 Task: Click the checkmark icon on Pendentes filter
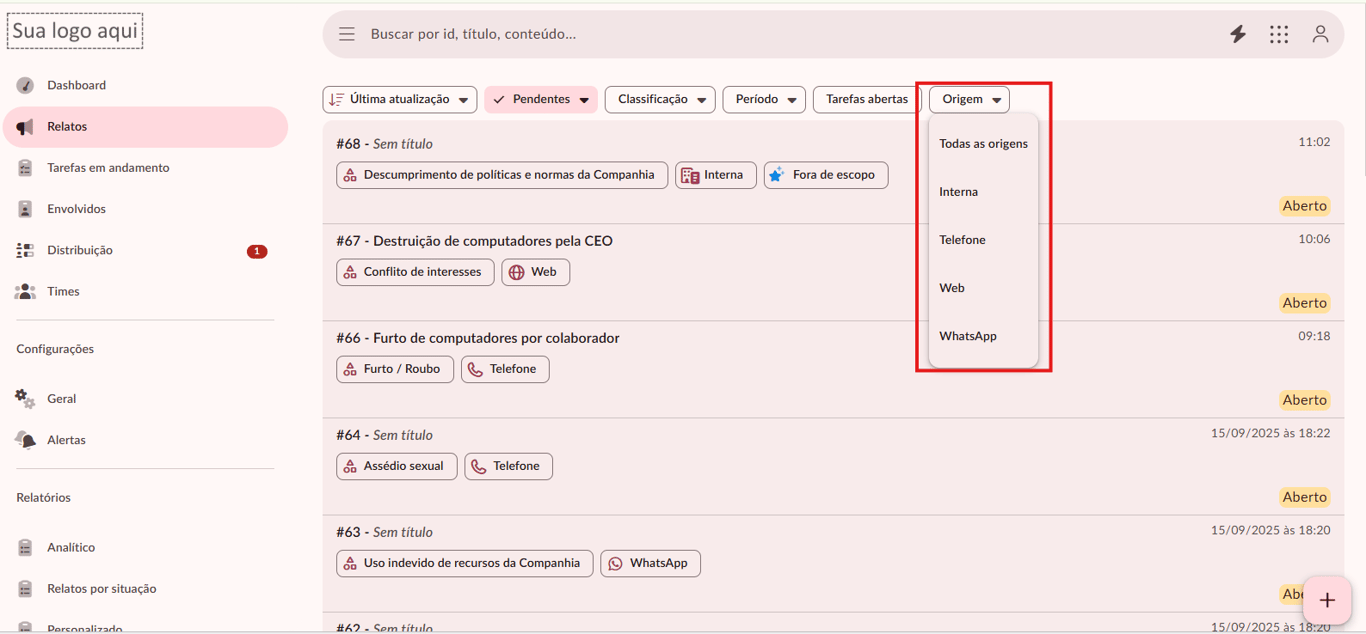[499, 100]
